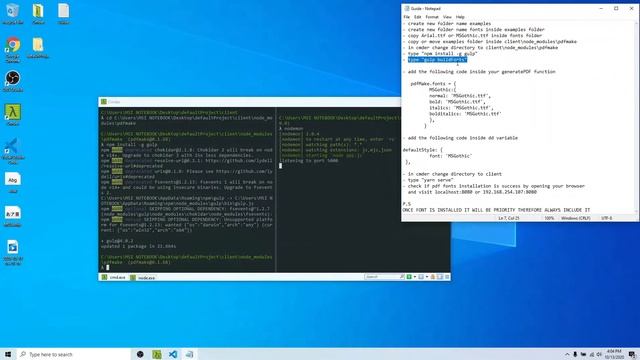Select the yellow folder below the zipped folder
Image resolution: width=640 pixels, height=360 pixels.
38,48
